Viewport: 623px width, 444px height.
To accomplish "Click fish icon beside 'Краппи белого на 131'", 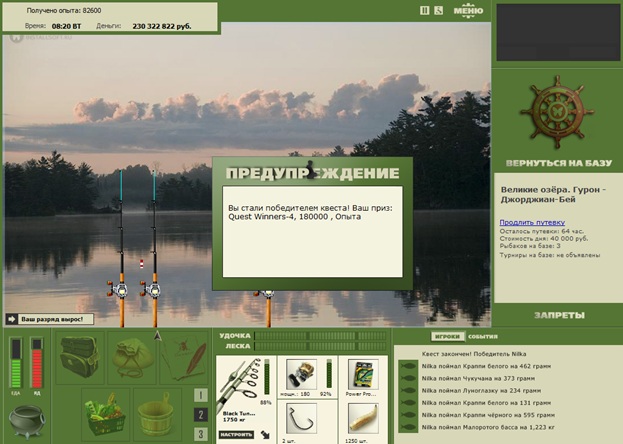I will pyautogui.click(x=408, y=403).
